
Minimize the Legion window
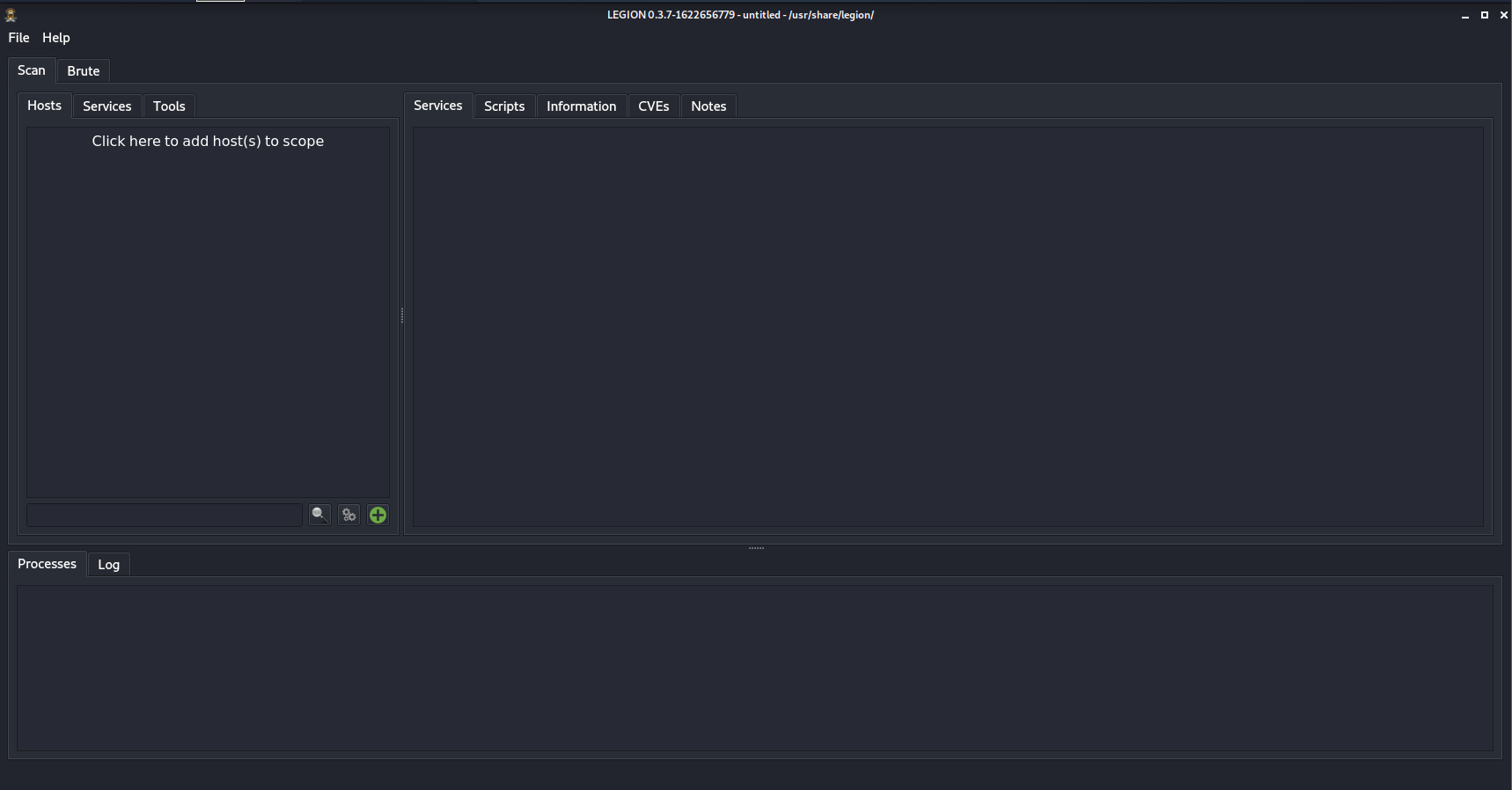(x=1465, y=15)
